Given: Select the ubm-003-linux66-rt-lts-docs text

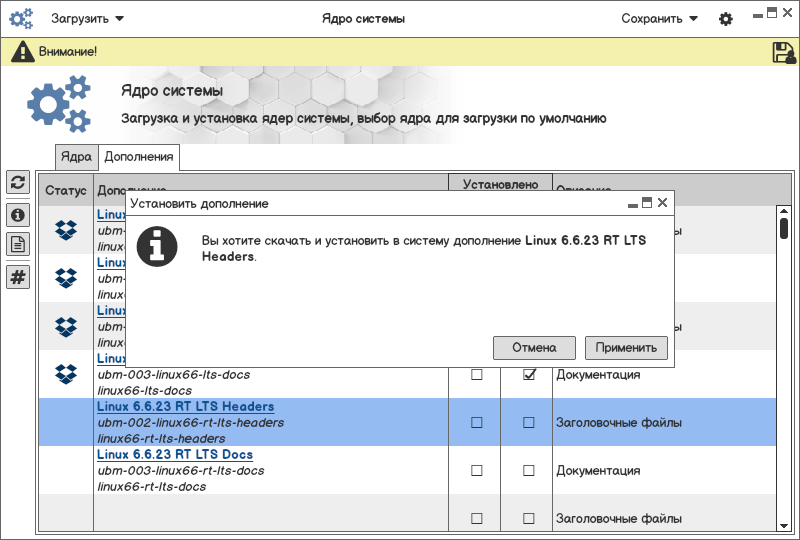Looking at the screenshot, I should (x=181, y=471).
